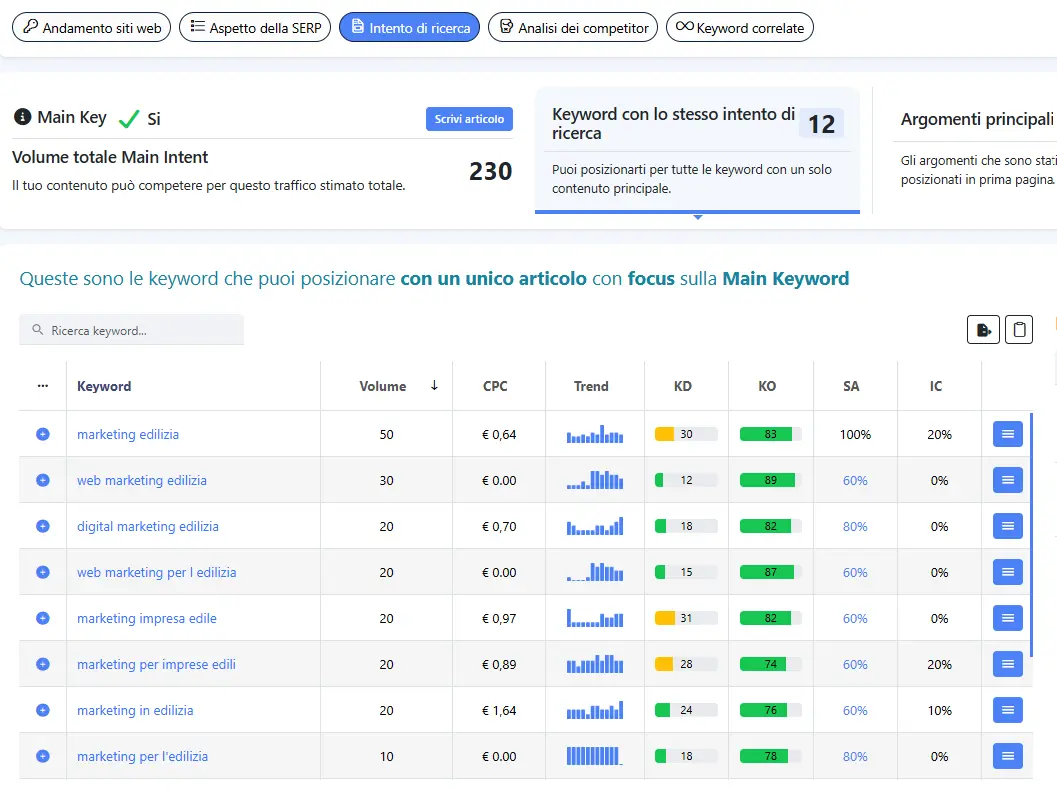
Task: Add marketing impresa edile via plus icon
Action: (x=42, y=618)
